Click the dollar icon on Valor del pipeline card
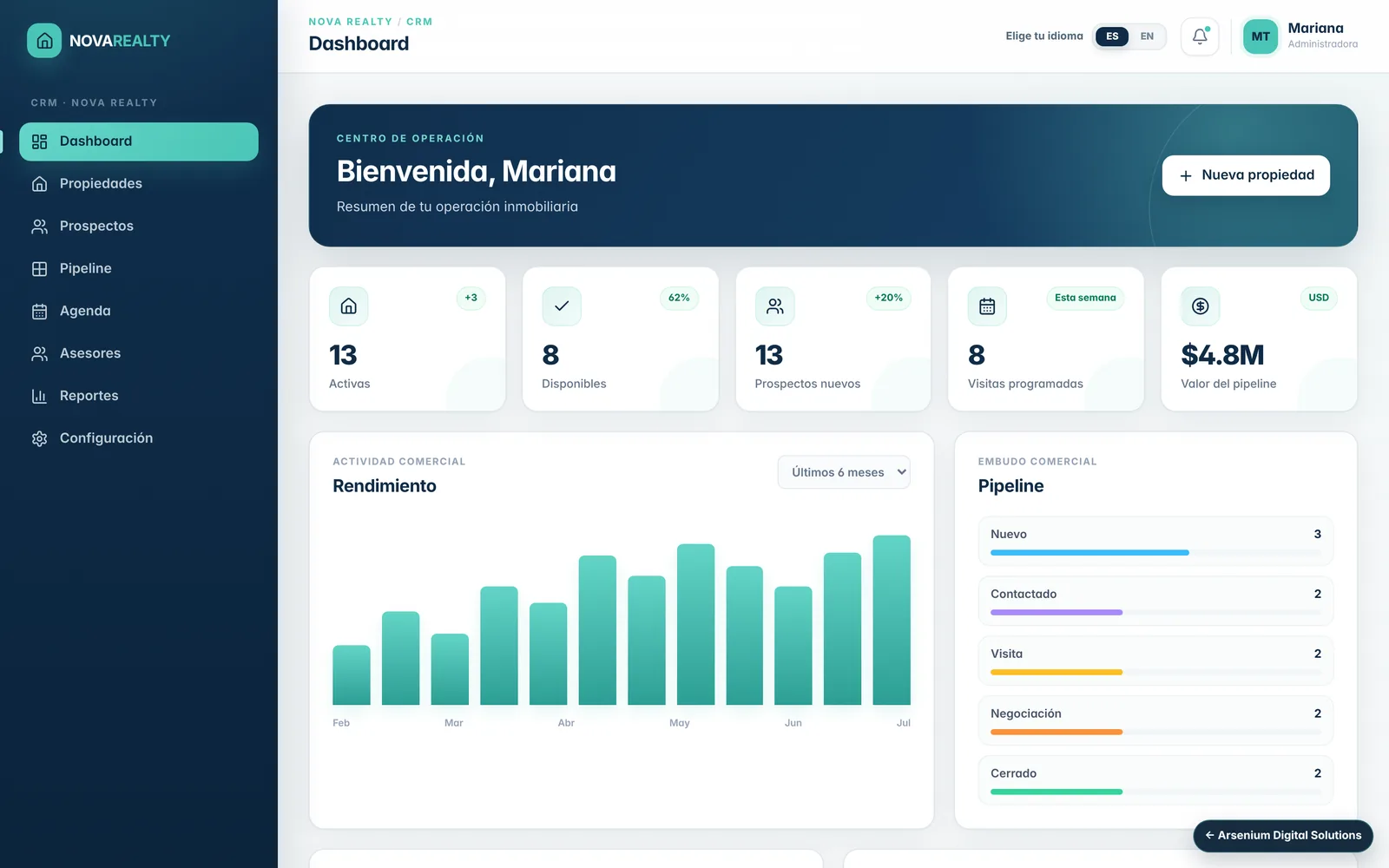Image resolution: width=1389 pixels, height=868 pixels. (x=1201, y=306)
